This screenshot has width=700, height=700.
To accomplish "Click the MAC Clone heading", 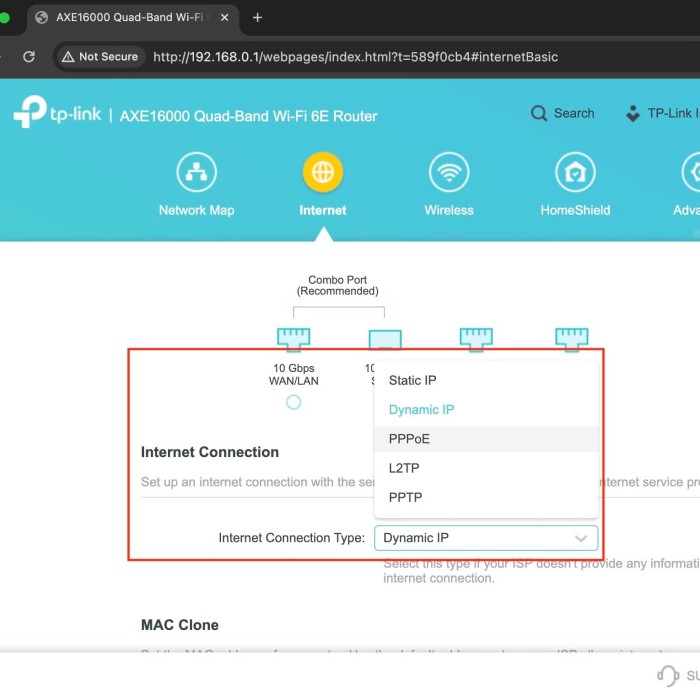I will point(180,625).
